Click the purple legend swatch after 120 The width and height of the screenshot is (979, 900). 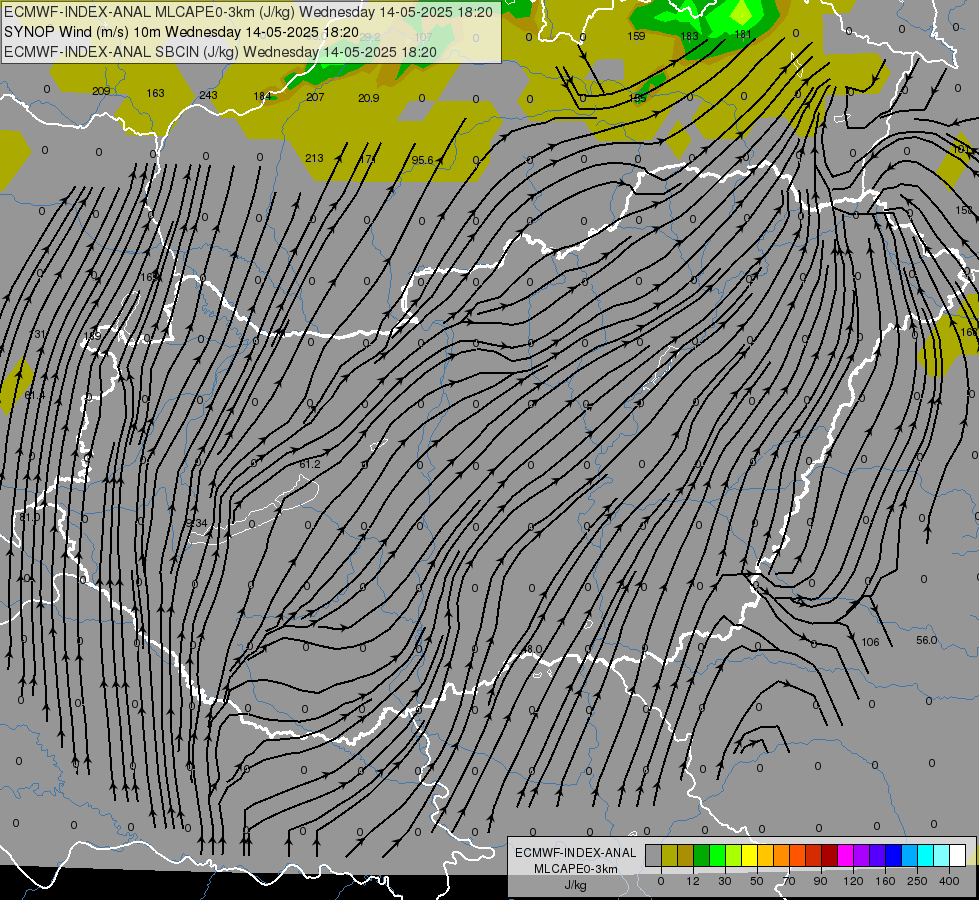pyautogui.click(x=862, y=855)
